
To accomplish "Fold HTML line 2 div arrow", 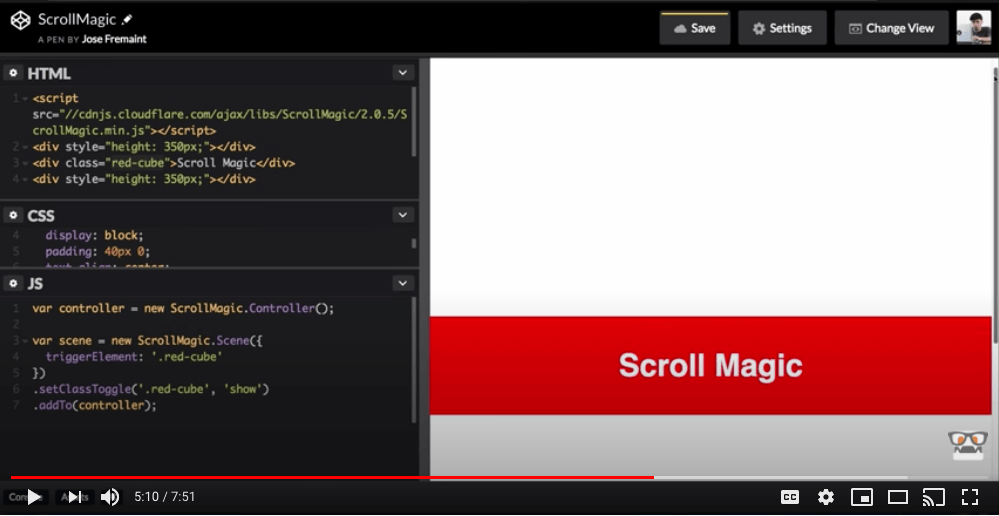I will (25, 147).
